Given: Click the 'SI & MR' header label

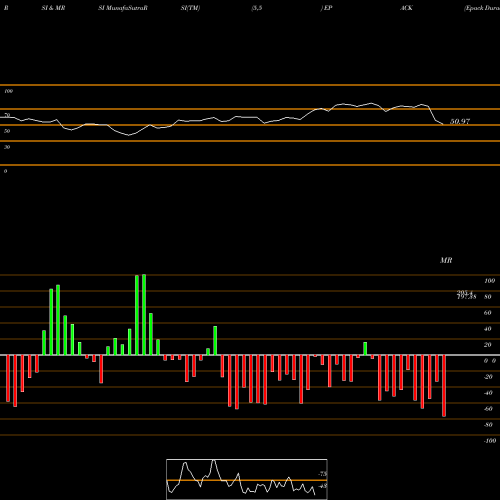Looking at the screenshot, I should [x=53, y=8].
